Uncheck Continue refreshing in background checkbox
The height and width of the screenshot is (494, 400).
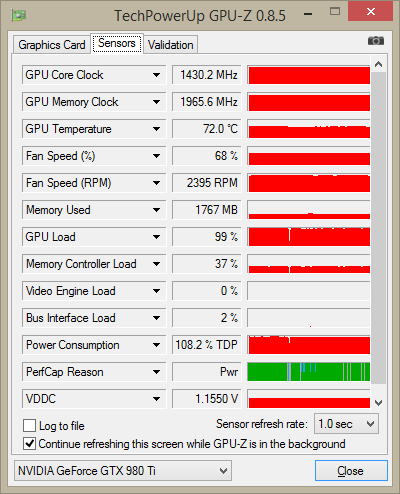(29, 444)
